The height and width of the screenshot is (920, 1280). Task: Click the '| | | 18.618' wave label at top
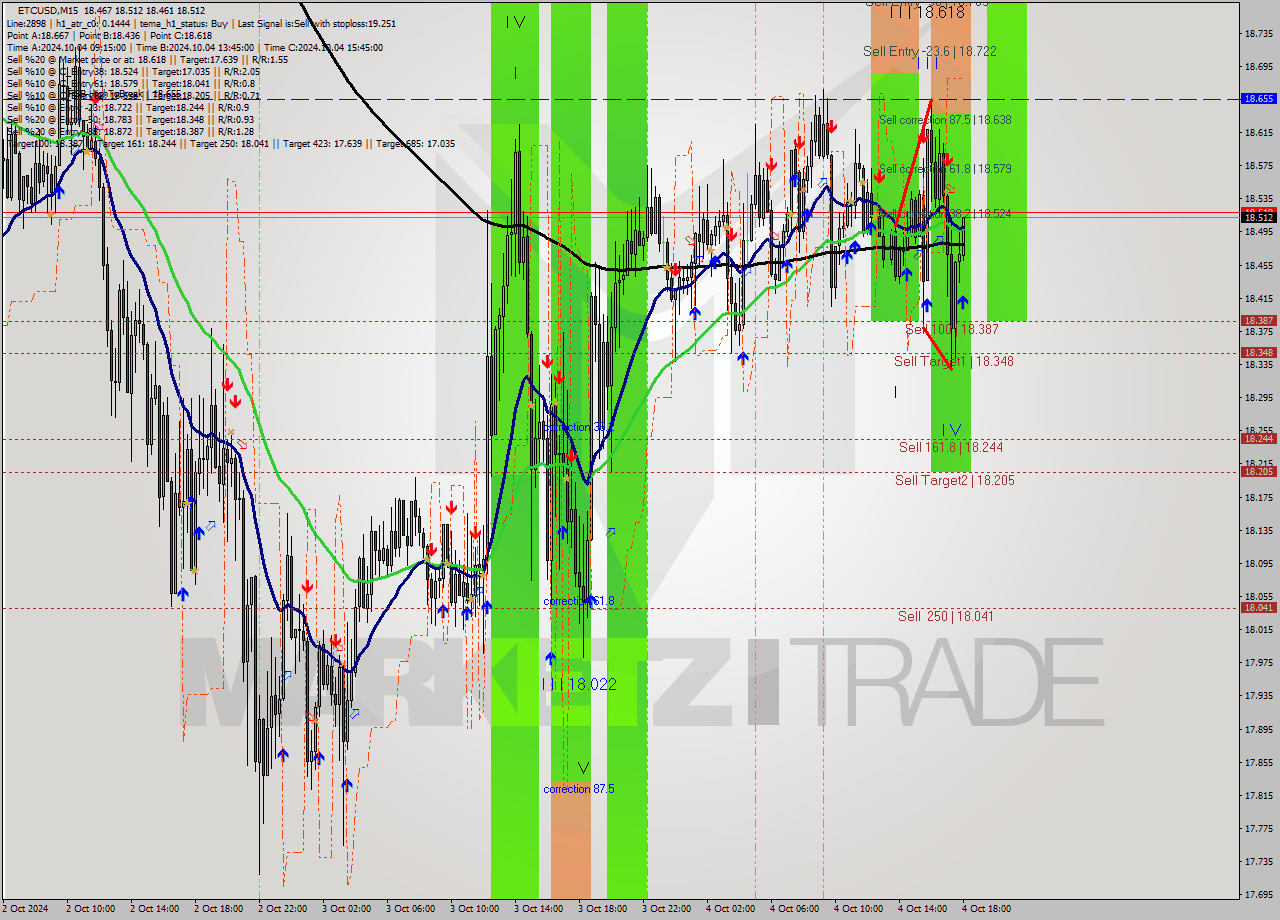[927, 12]
